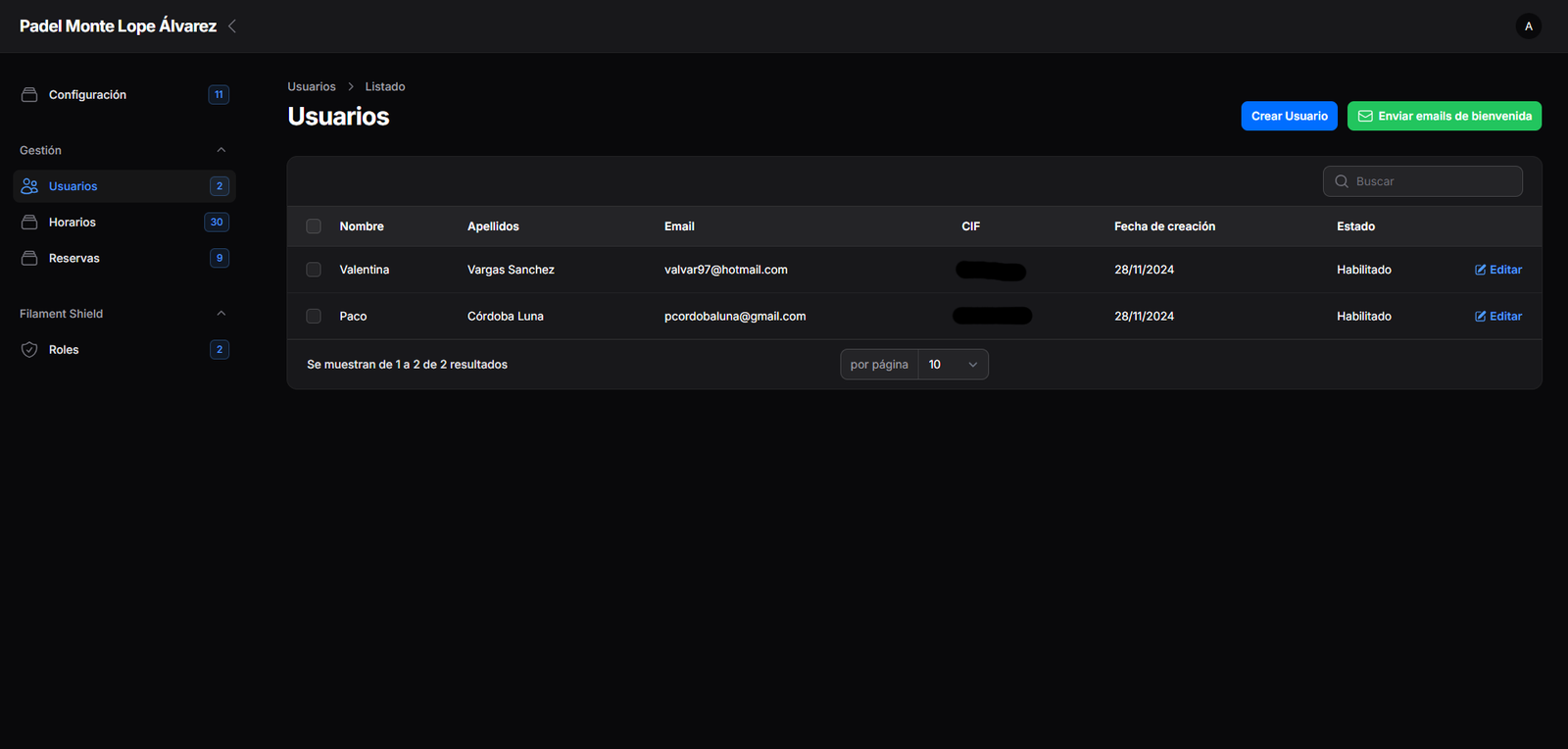Click the search magnifier icon
1568x749 pixels.
pos(1342,181)
